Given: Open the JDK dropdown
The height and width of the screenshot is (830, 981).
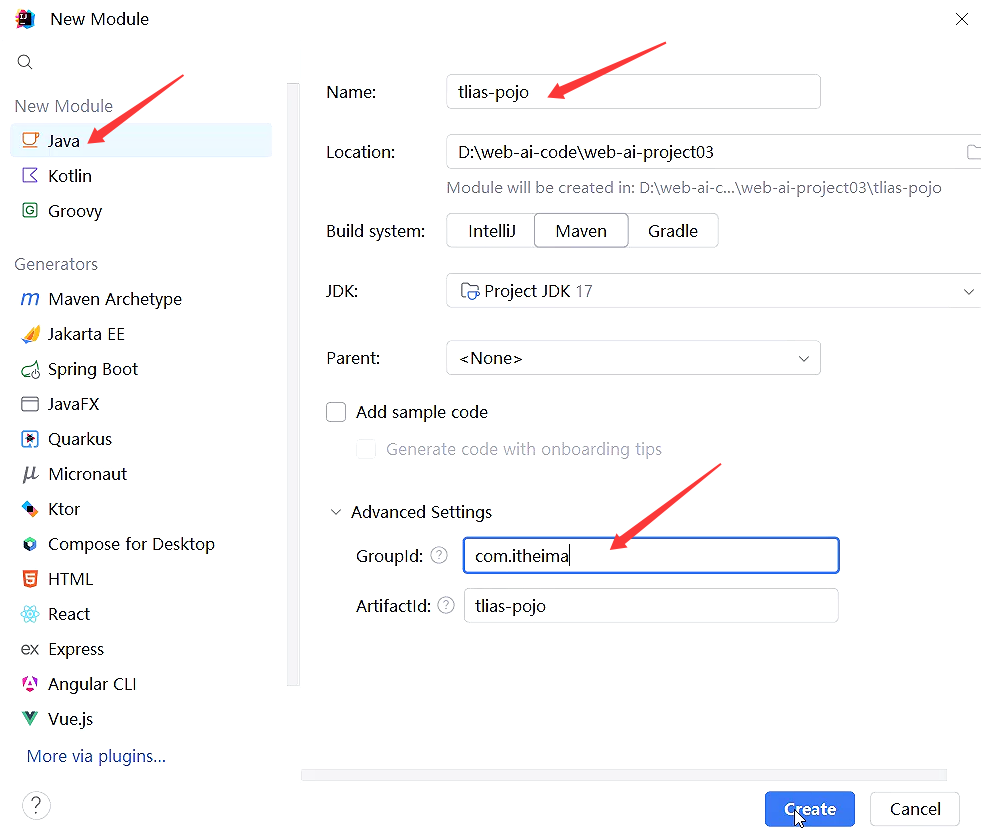Looking at the screenshot, I should (713, 291).
